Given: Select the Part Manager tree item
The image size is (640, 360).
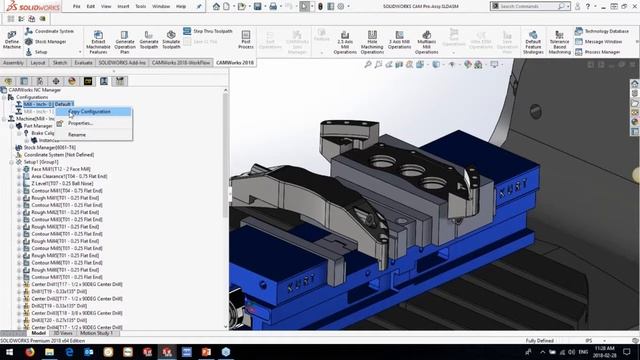Looking at the screenshot, I should (38, 126).
